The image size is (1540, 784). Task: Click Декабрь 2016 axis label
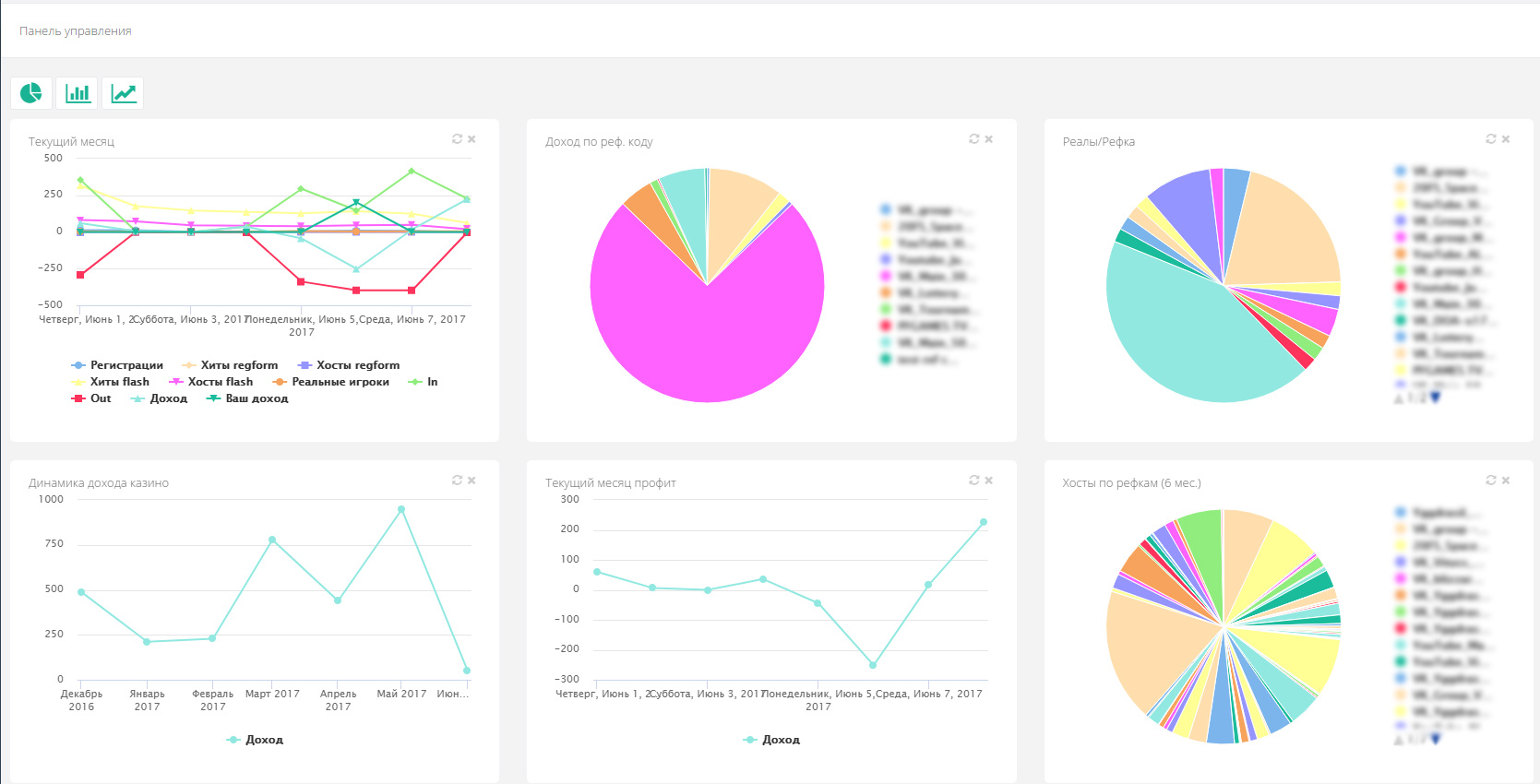pos(81,700)
